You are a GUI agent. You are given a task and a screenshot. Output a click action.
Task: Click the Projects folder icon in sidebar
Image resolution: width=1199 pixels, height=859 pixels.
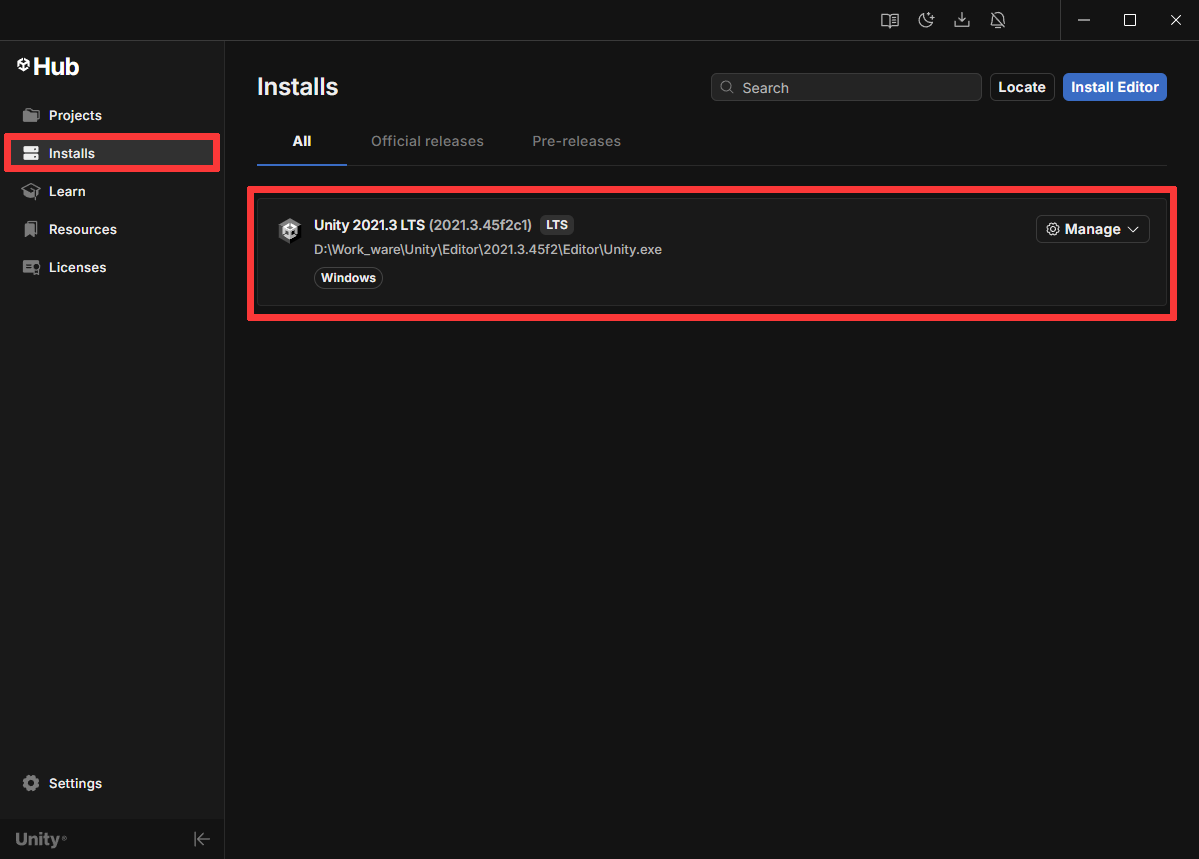[x=31, y=115]
